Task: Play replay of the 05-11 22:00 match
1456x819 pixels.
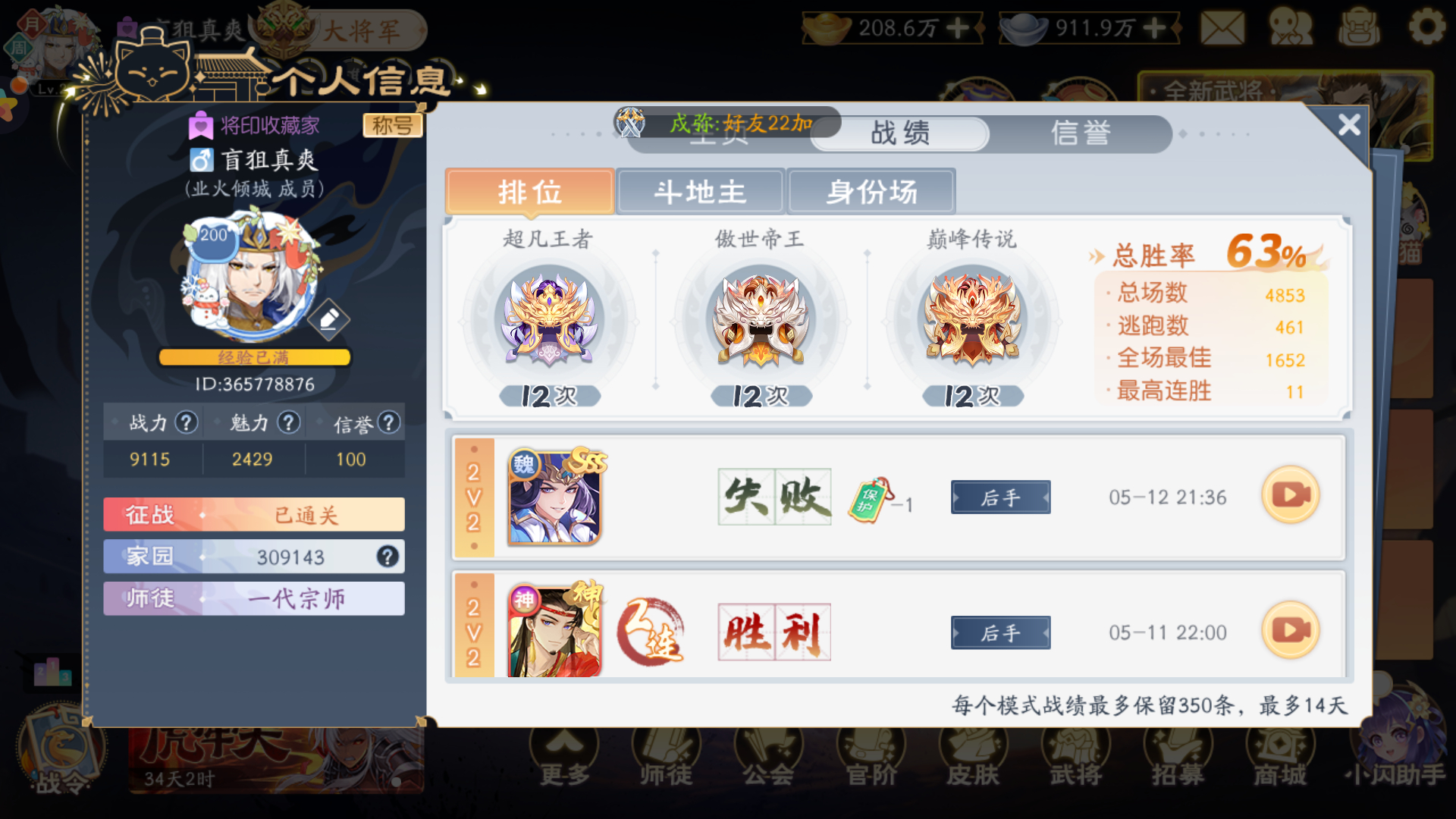Action: 1290,630
